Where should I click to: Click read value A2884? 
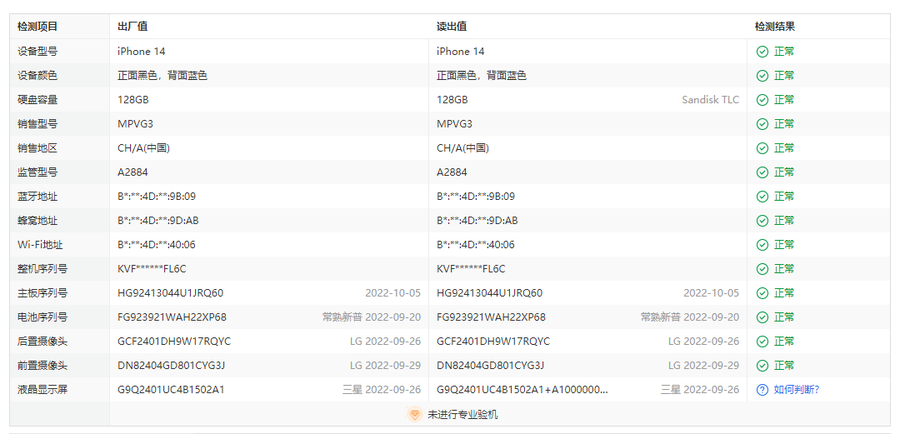point(452,172)
